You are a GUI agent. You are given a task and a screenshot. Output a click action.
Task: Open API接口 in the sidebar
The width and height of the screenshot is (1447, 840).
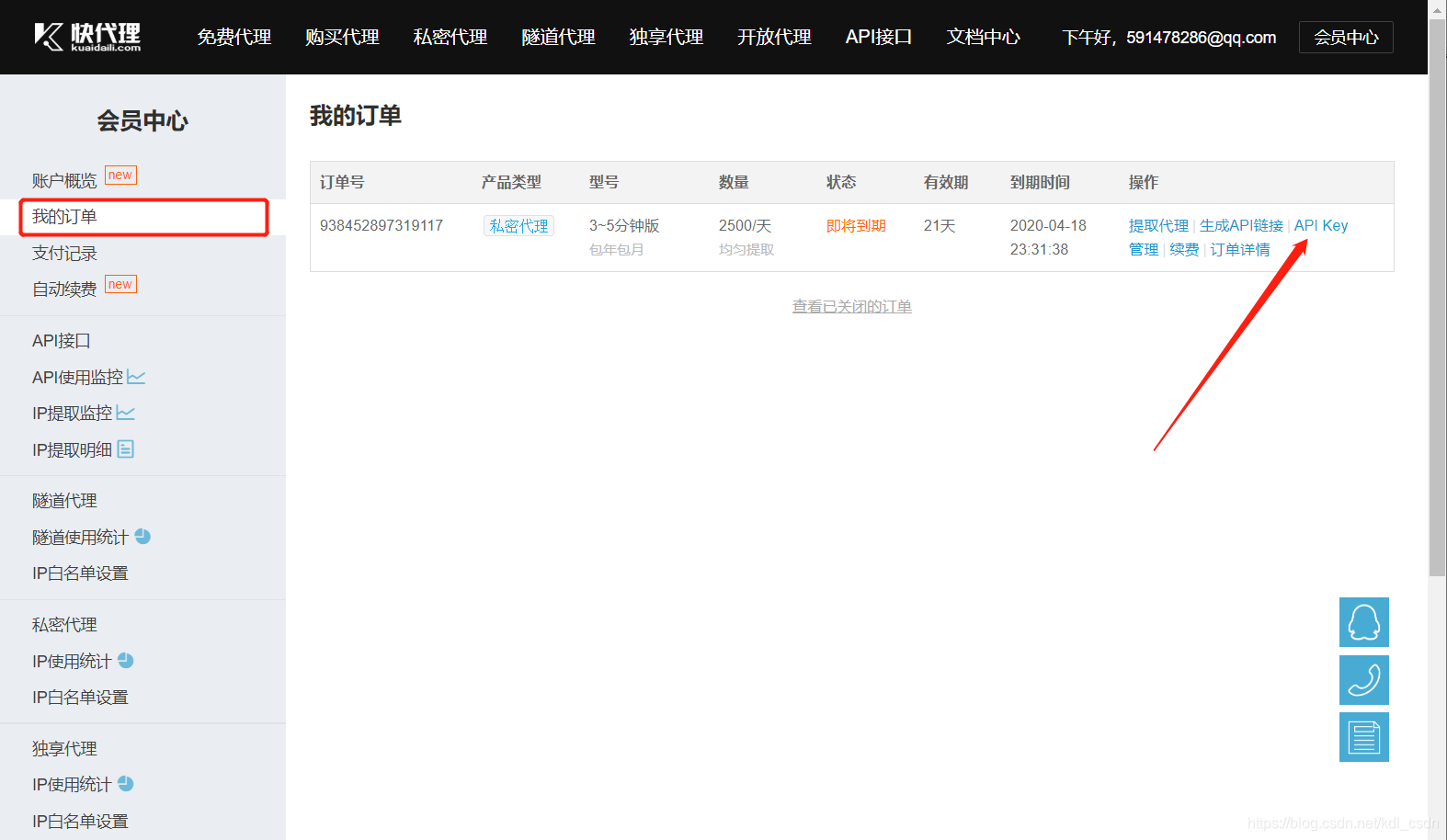(62, 341)
